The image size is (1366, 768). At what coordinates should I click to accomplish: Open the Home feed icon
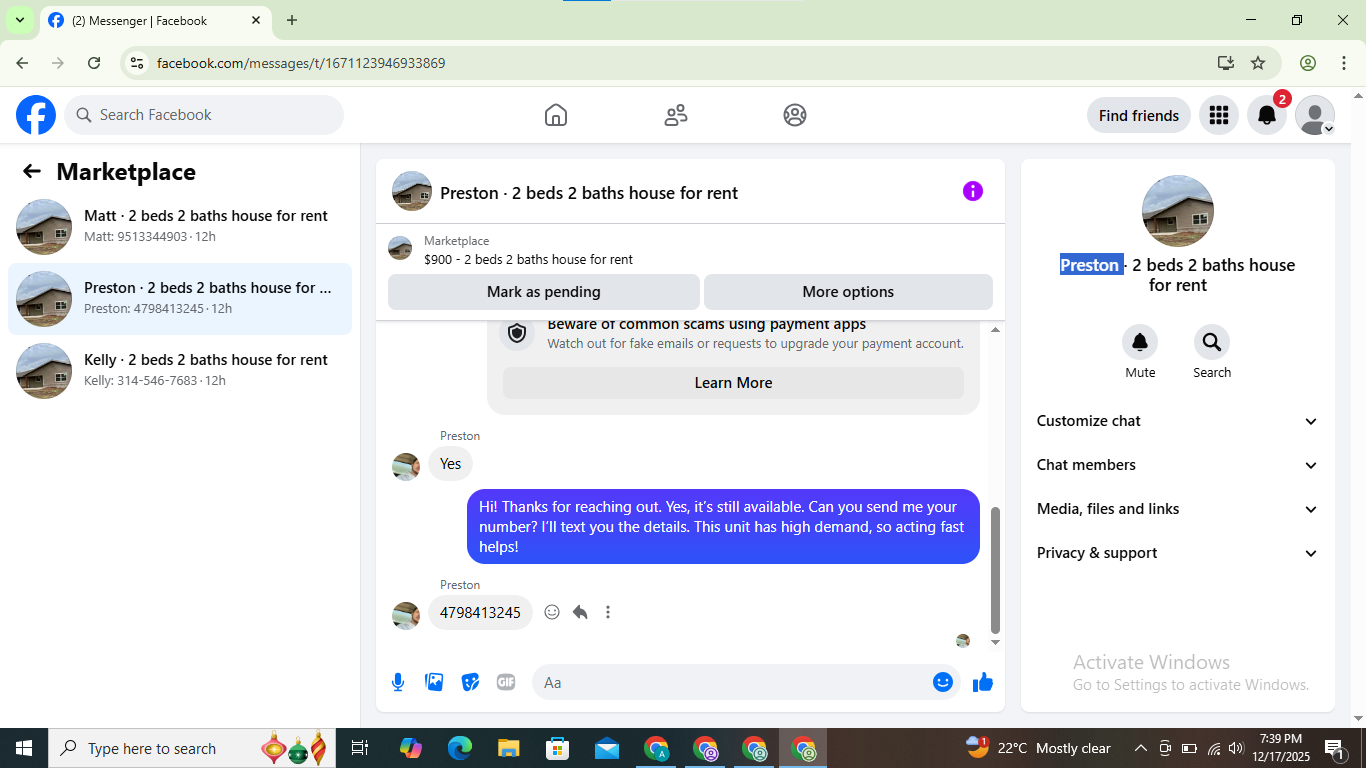[x=556, y=115]
